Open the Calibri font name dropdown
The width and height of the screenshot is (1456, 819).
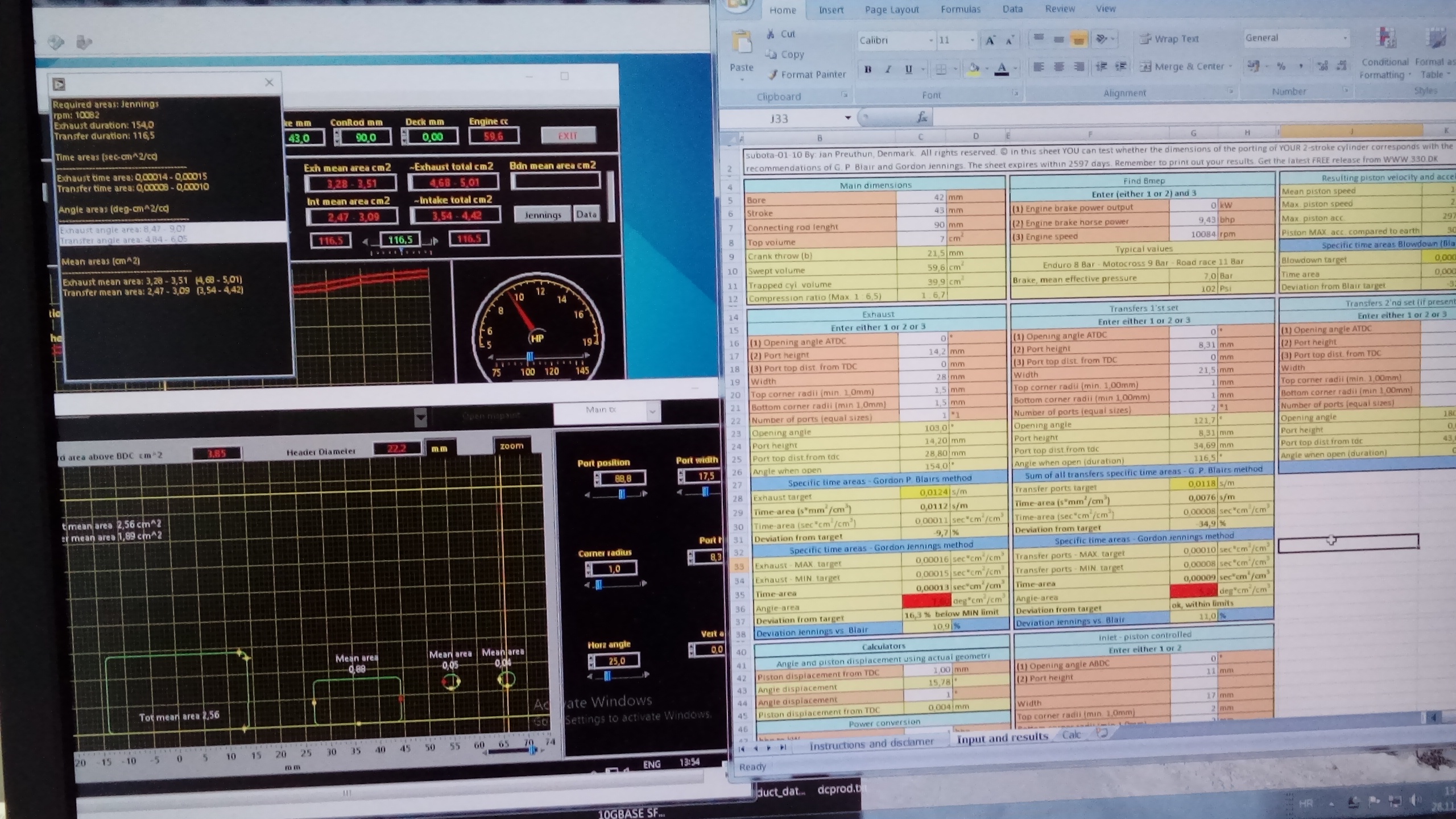(931, 40)
